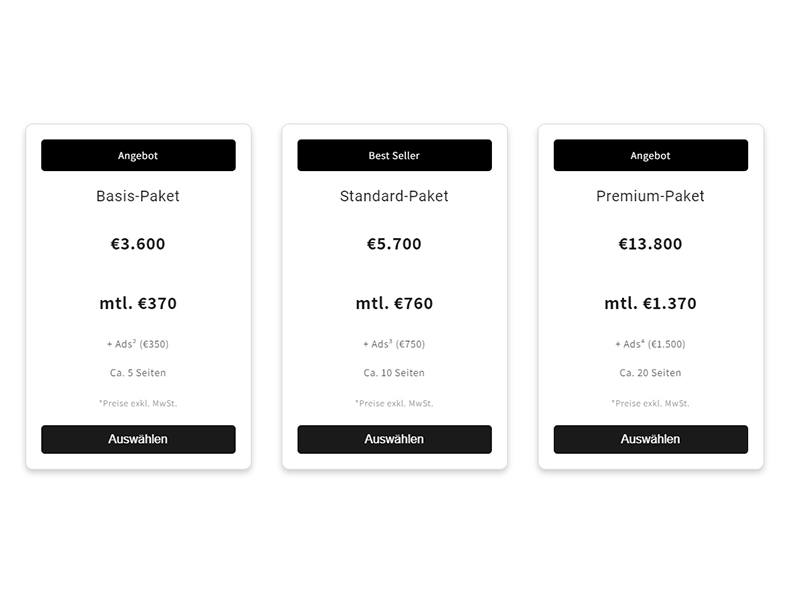This screenshot has height=600, width=800.
Task: Click the €13.800 price
Action: [x=650, y=244]
